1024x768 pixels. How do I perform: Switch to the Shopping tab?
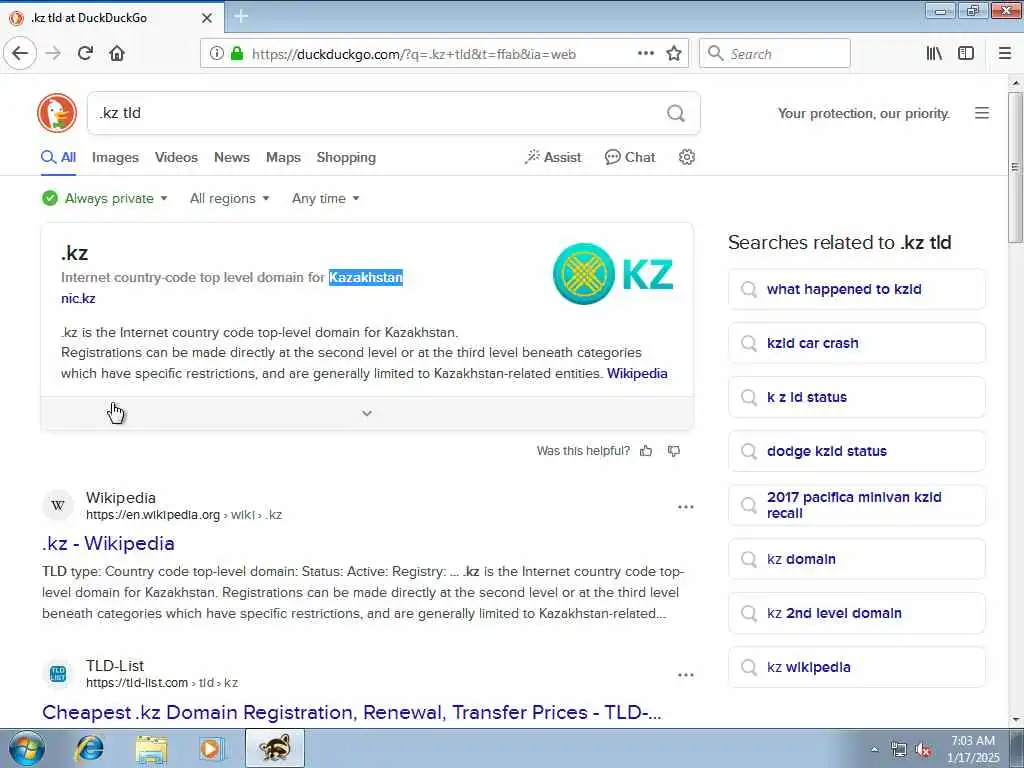coord(346,157)
